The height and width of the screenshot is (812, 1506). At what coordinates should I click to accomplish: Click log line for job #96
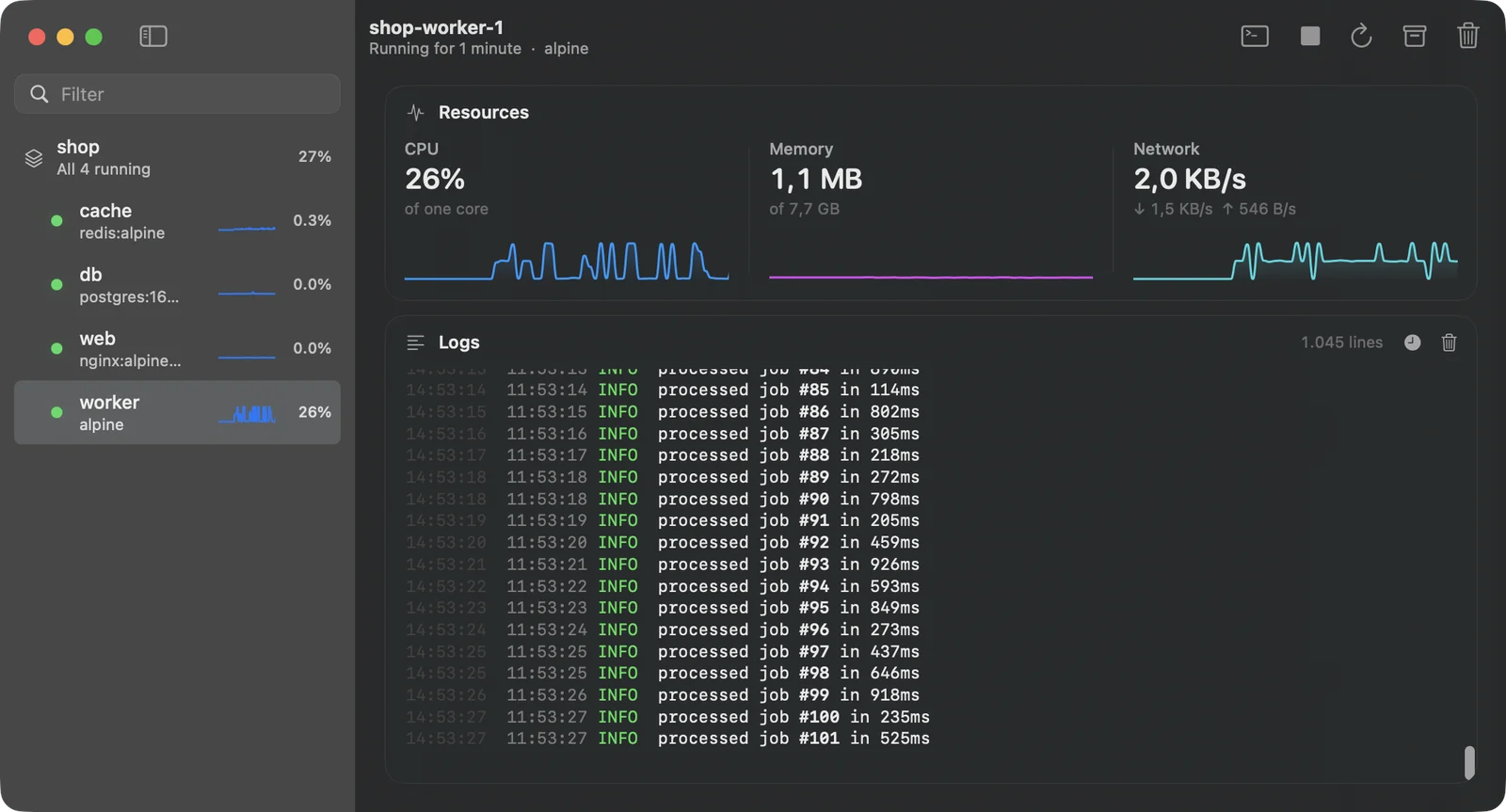663,629
